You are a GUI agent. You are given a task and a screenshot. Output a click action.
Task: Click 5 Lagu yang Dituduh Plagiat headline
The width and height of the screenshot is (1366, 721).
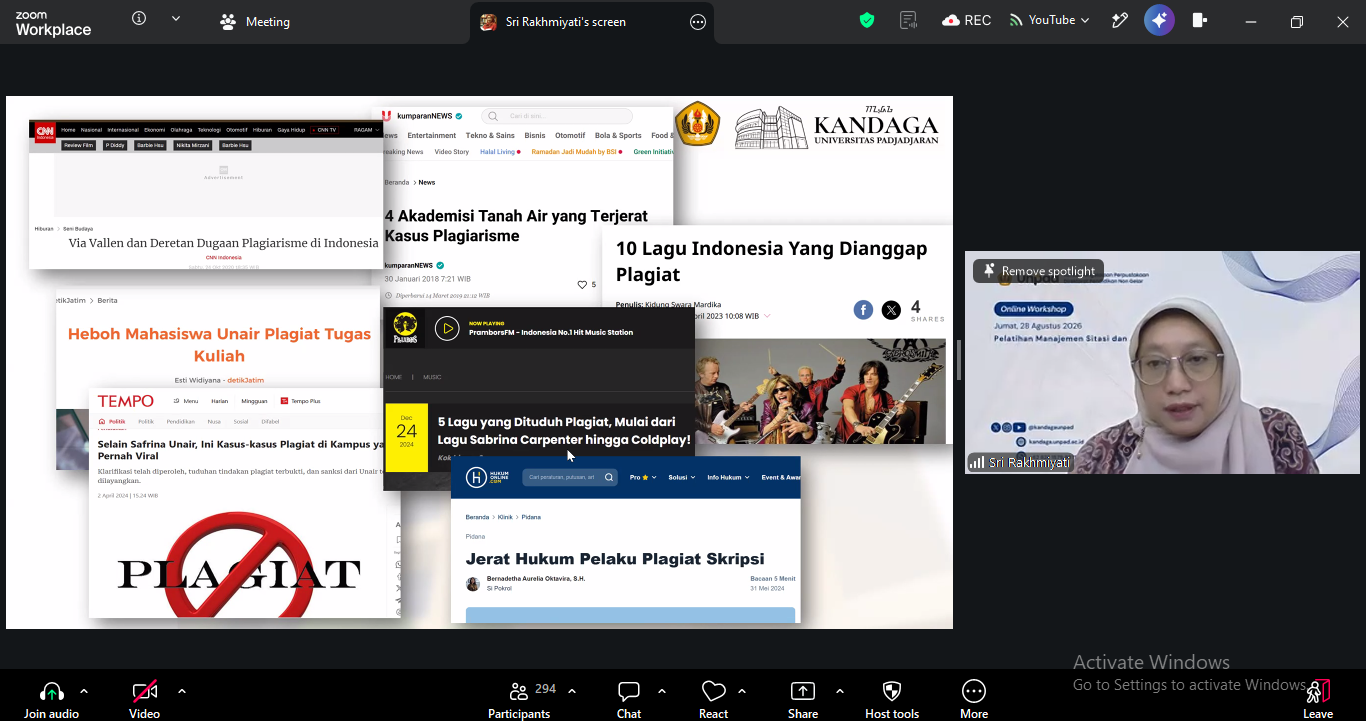point(564,431)
